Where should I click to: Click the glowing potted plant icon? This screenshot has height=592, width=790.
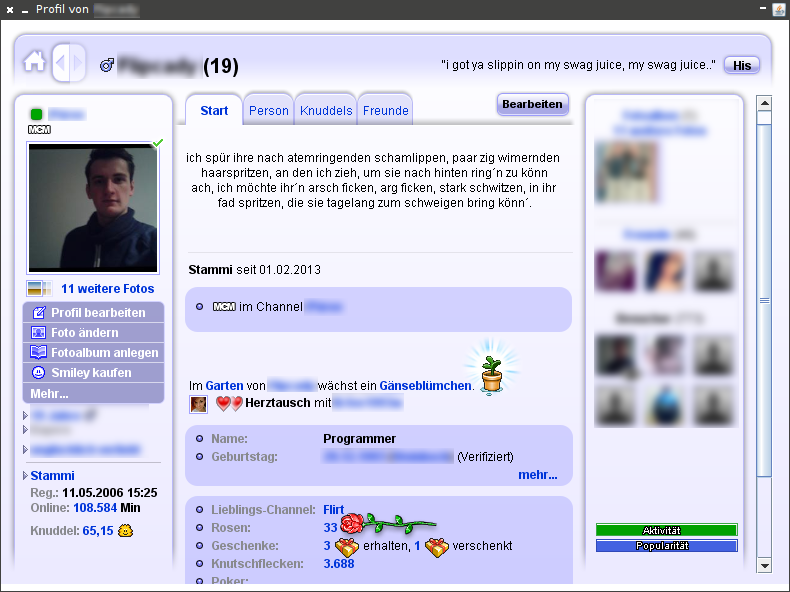(x=491, y=368)
